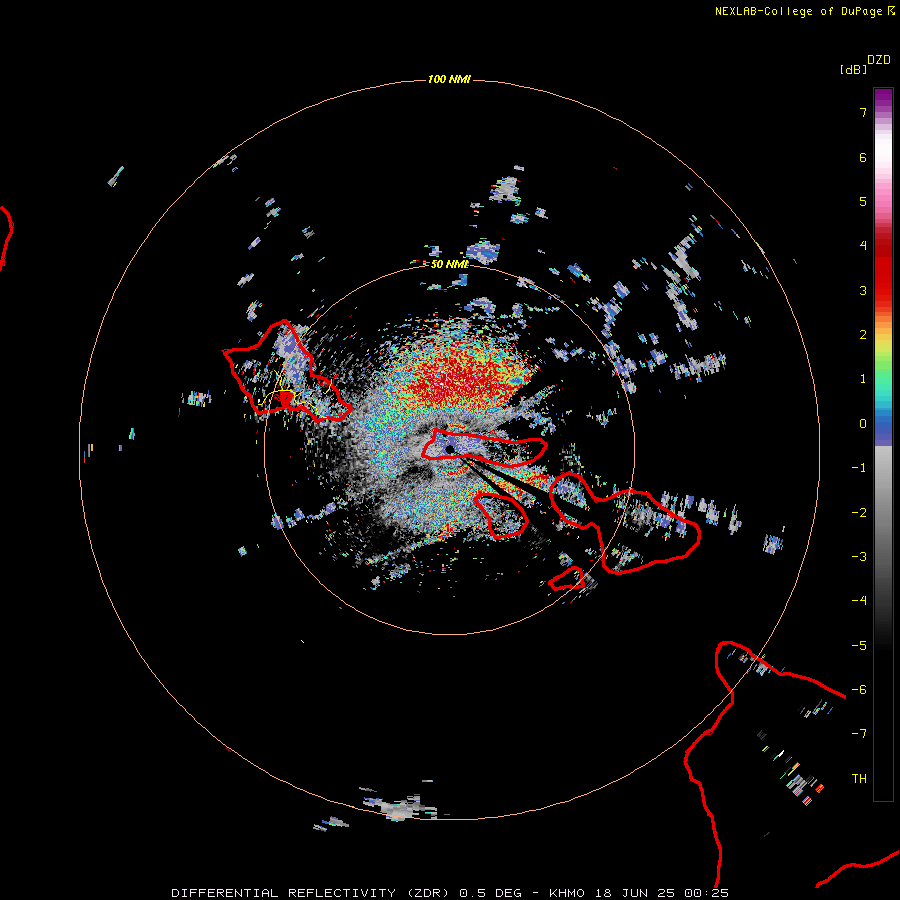Click the 4 value on the color scale
Screen dimensions: 900x900
pyautogui.click(x=863, y=246)
